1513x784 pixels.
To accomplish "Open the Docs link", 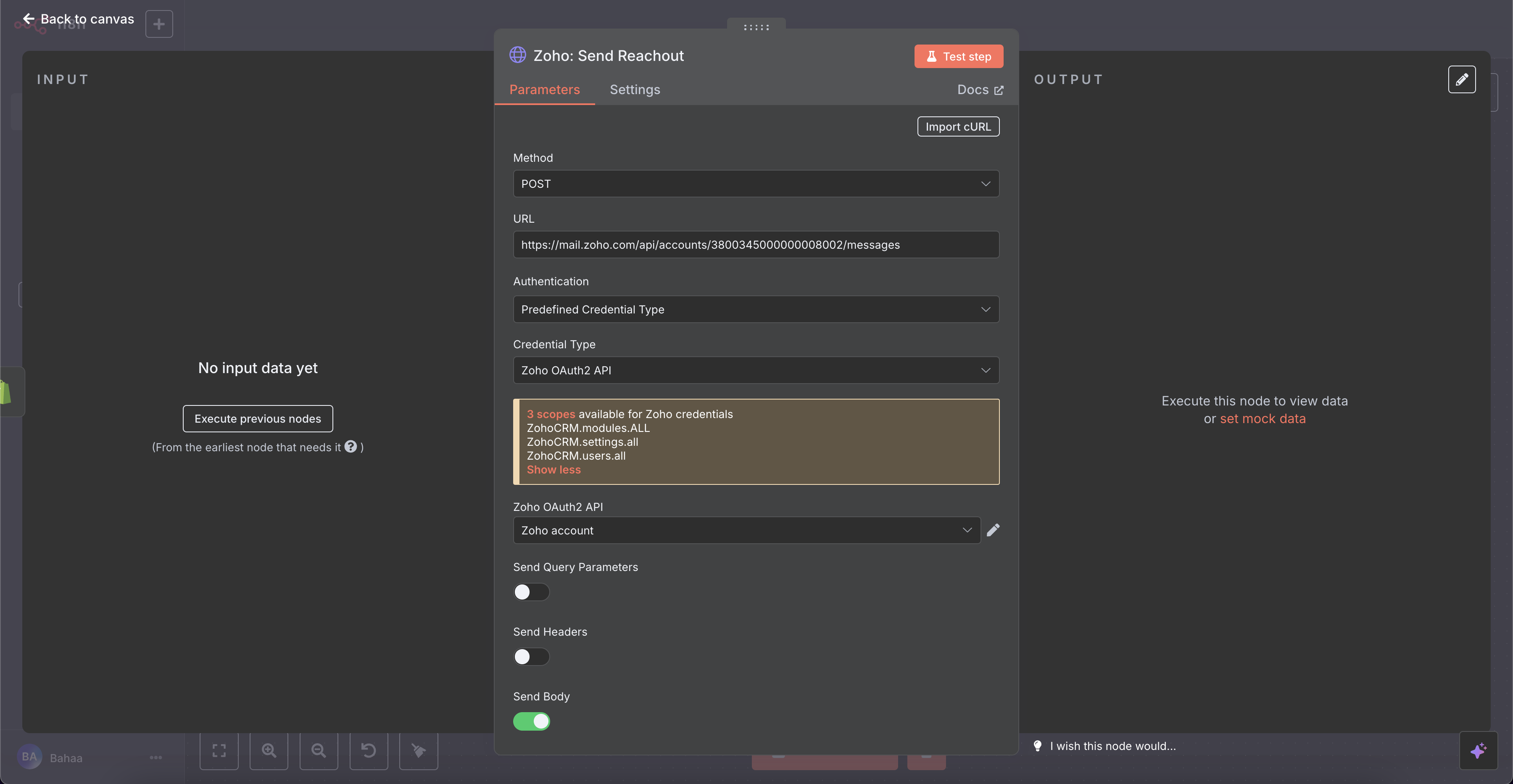I will pyautogui.click(x=980, y=89).
